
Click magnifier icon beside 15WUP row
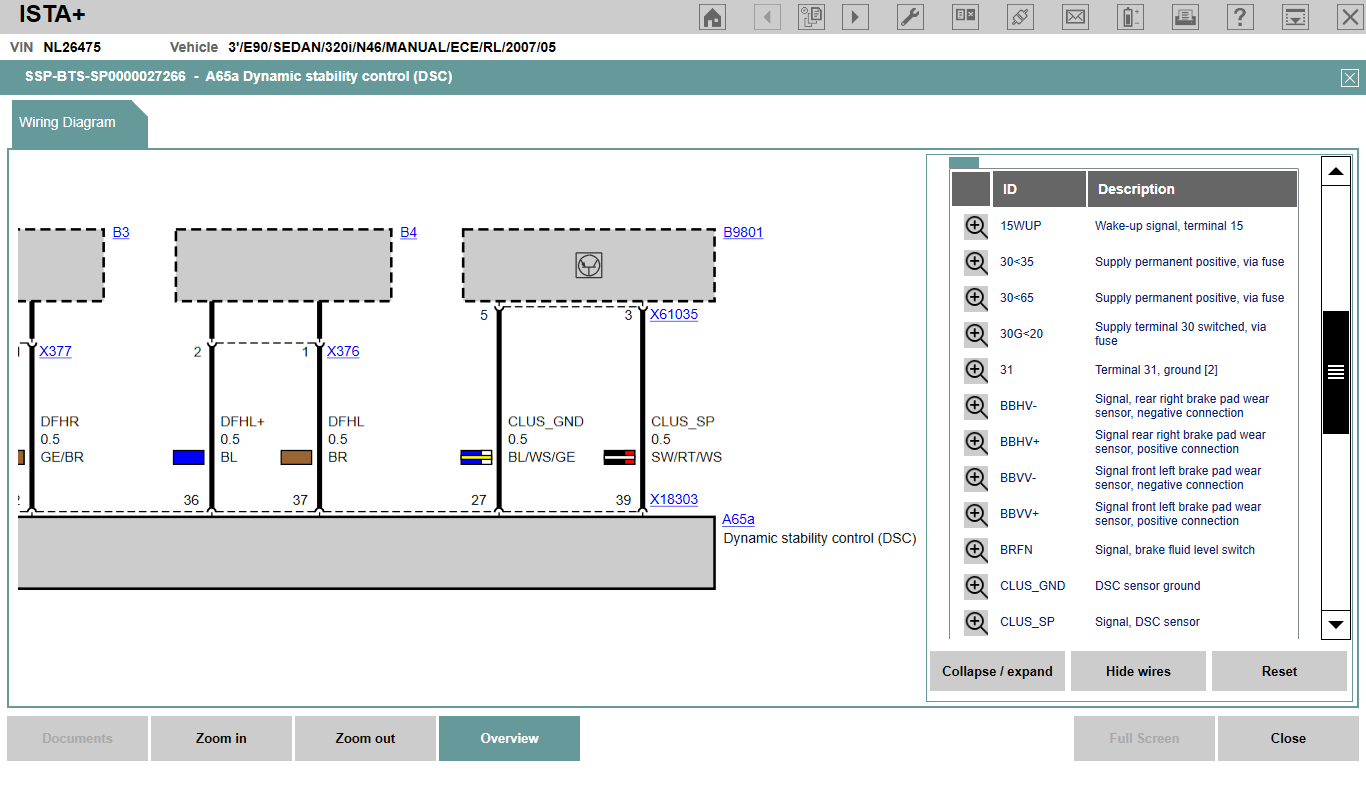coord(976,226)
